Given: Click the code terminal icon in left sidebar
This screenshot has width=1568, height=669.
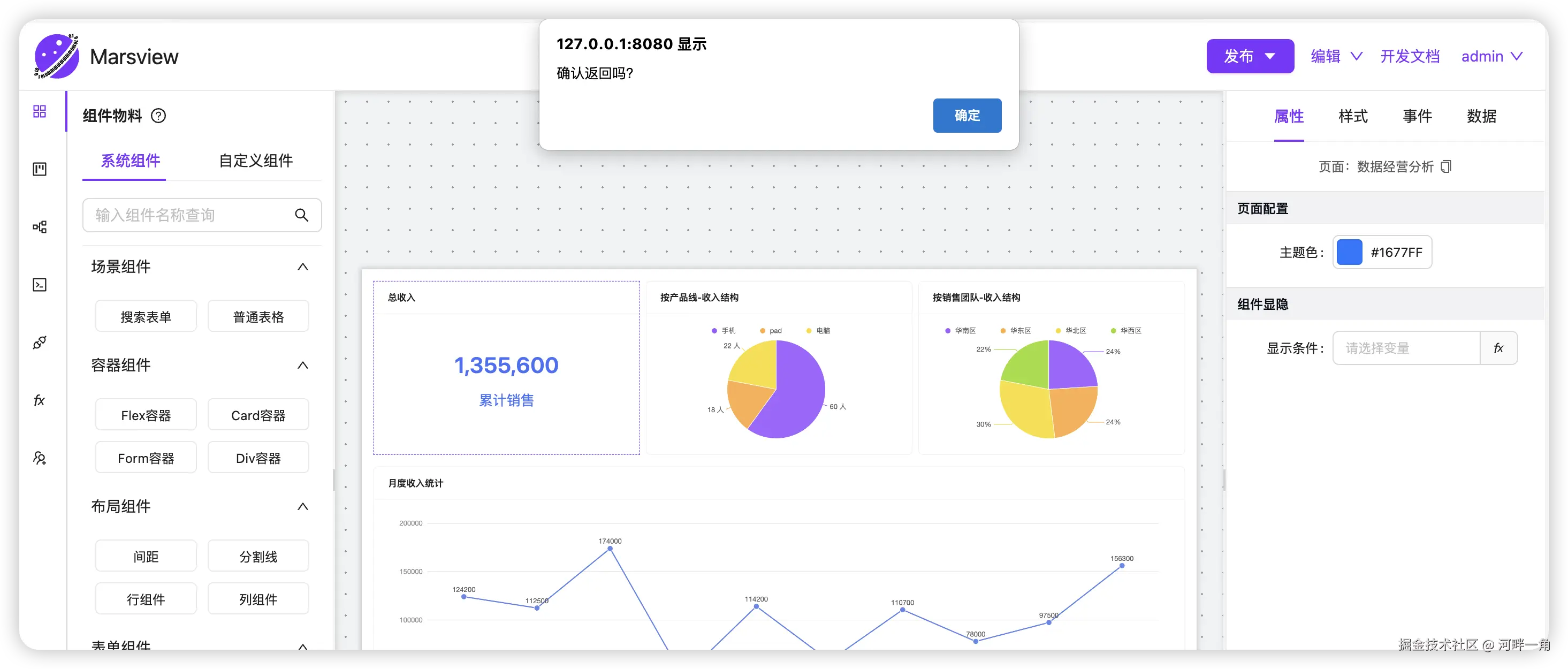Looking at the screenshot, I should pos(40,285).
